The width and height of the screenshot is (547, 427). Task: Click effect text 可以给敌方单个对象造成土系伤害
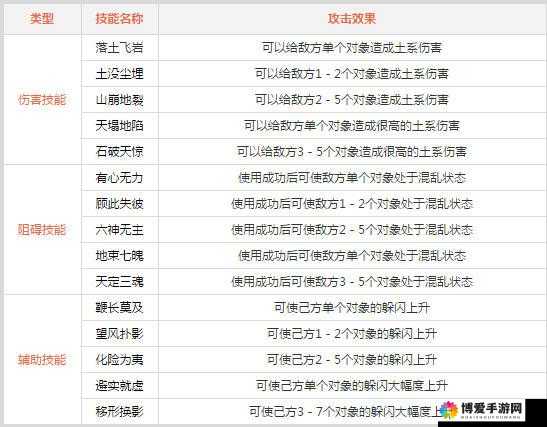[x=352, y=48]
